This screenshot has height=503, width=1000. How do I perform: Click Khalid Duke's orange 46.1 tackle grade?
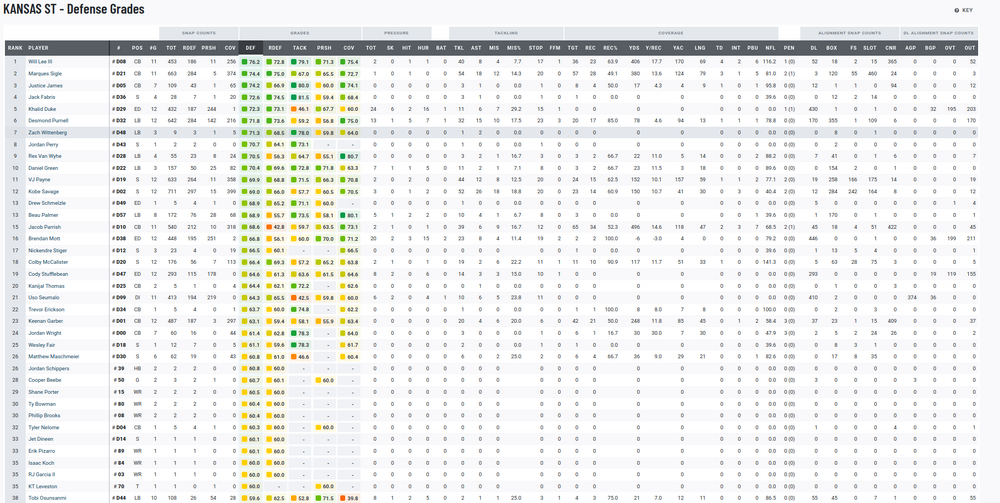[301, 109]
